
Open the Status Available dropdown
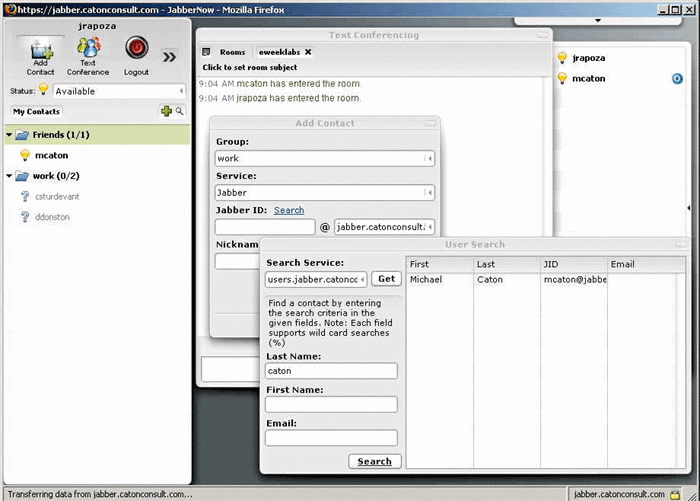pos(119,91)
